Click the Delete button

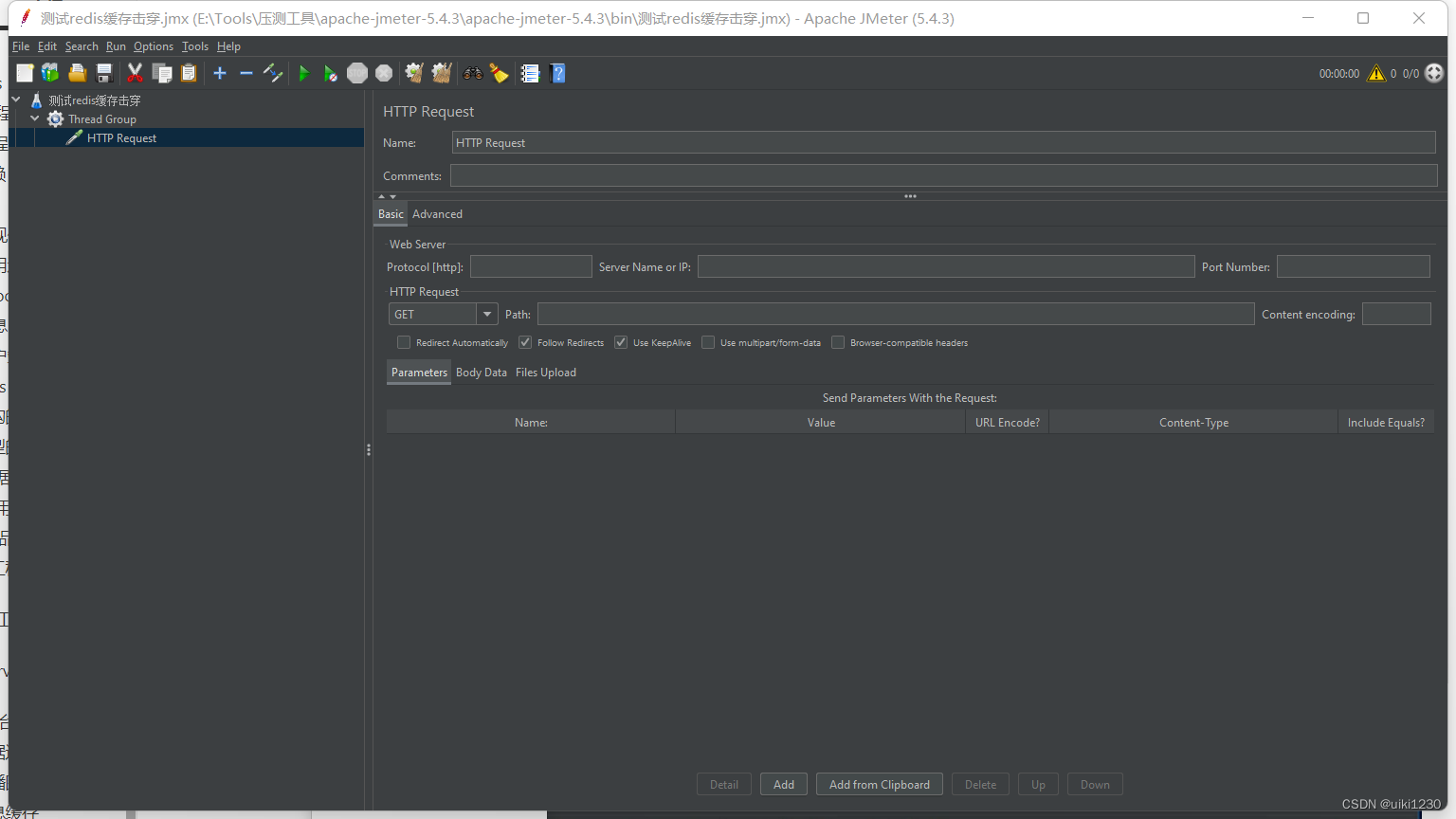[x=980, y=784]
